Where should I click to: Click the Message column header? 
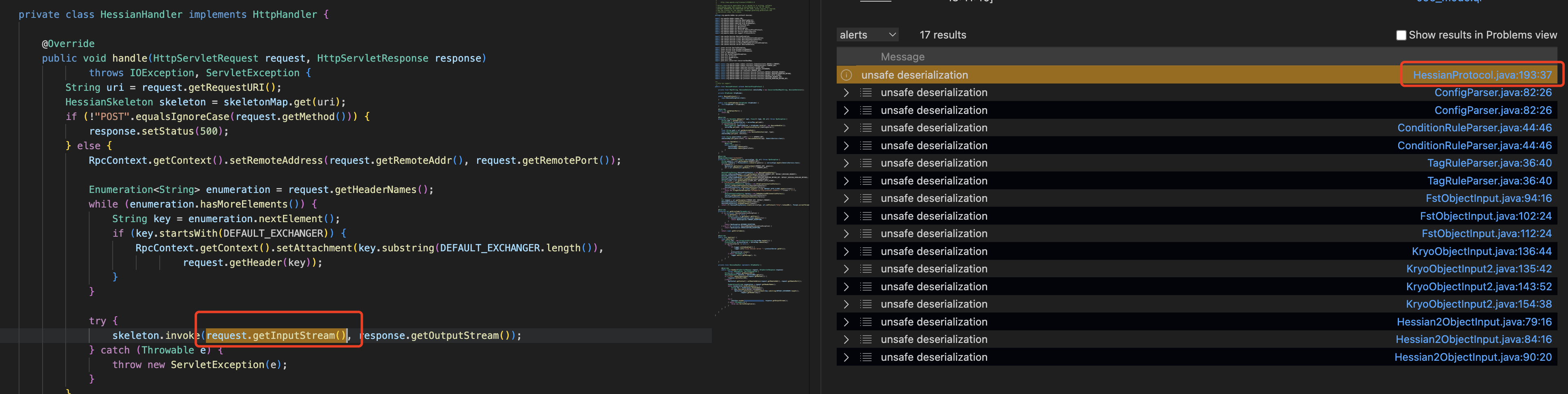[x=902, y=57]
